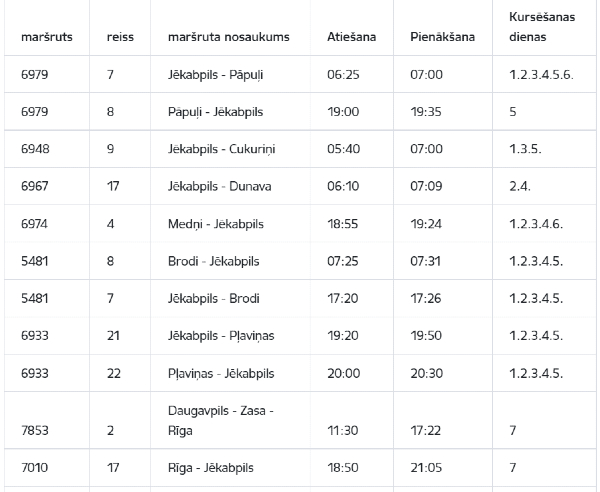Click running days '1.3.5.' for Cukuriņi
The height and width of the screenshot is (492, 600).
[x=525, y=149]
